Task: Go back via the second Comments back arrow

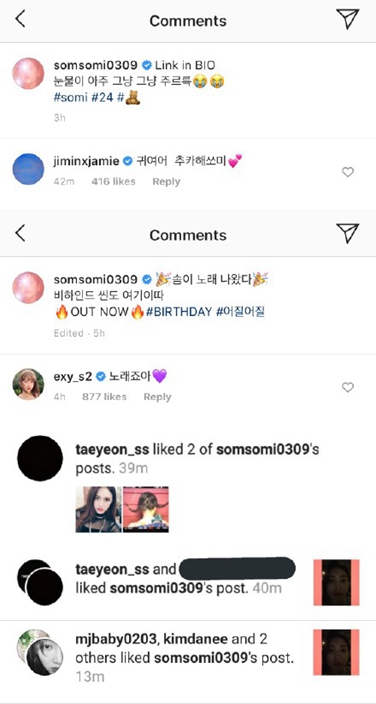Action: click(20, 233)
